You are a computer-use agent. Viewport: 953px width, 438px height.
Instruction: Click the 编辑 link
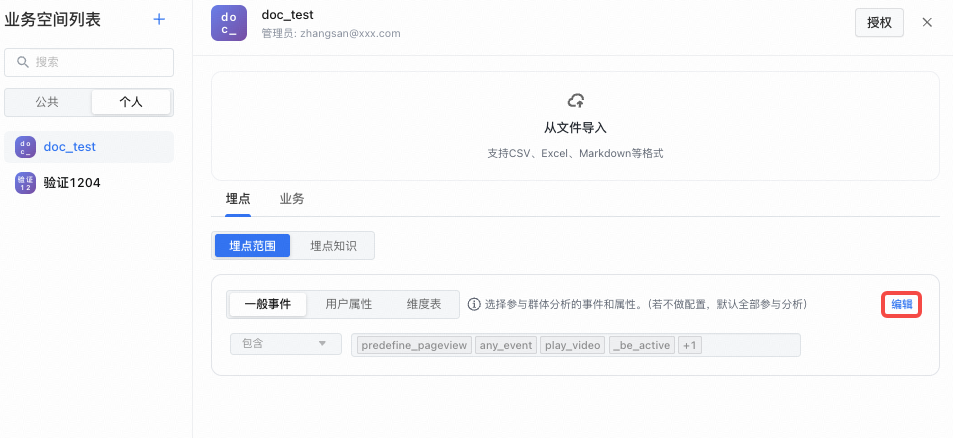coord(902,304)
